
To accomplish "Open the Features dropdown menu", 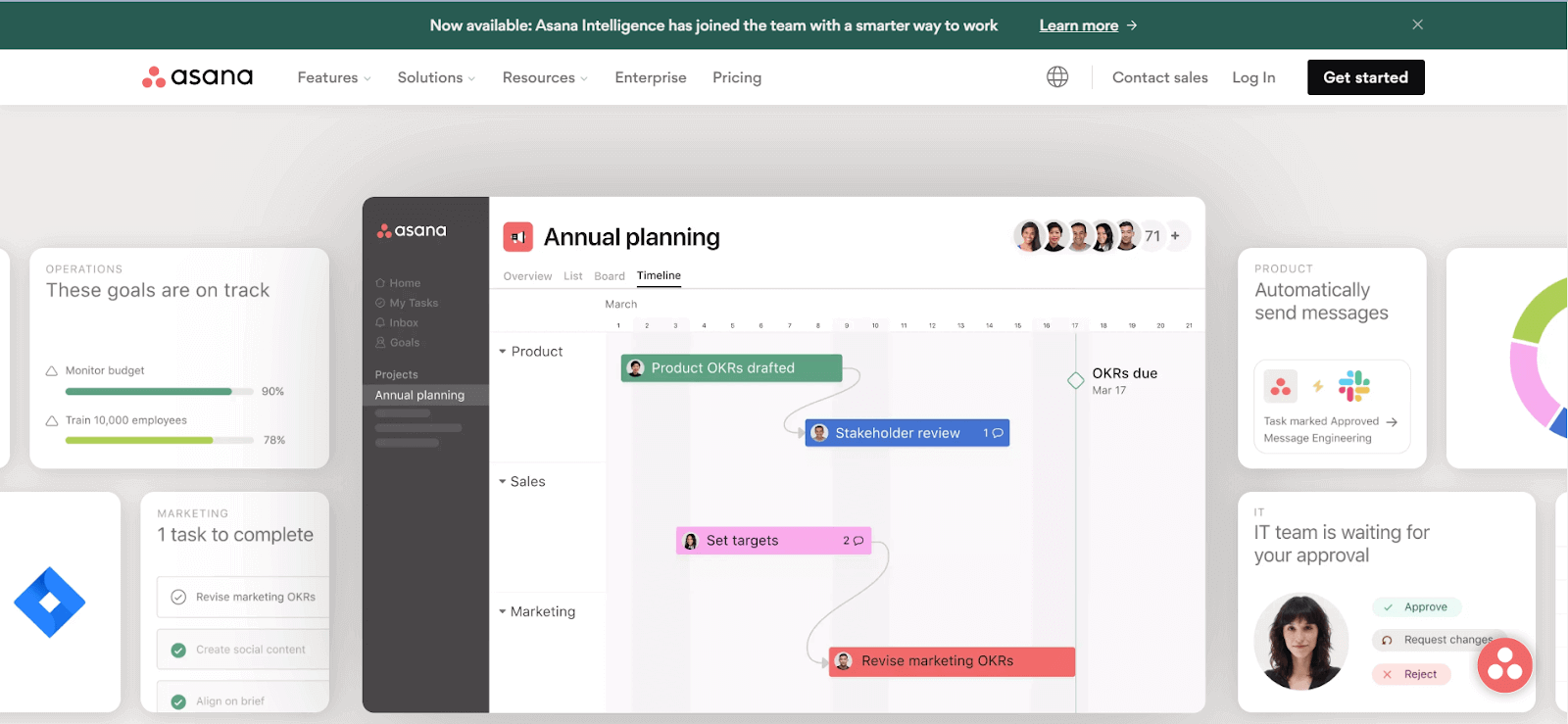I will (334, 77).
